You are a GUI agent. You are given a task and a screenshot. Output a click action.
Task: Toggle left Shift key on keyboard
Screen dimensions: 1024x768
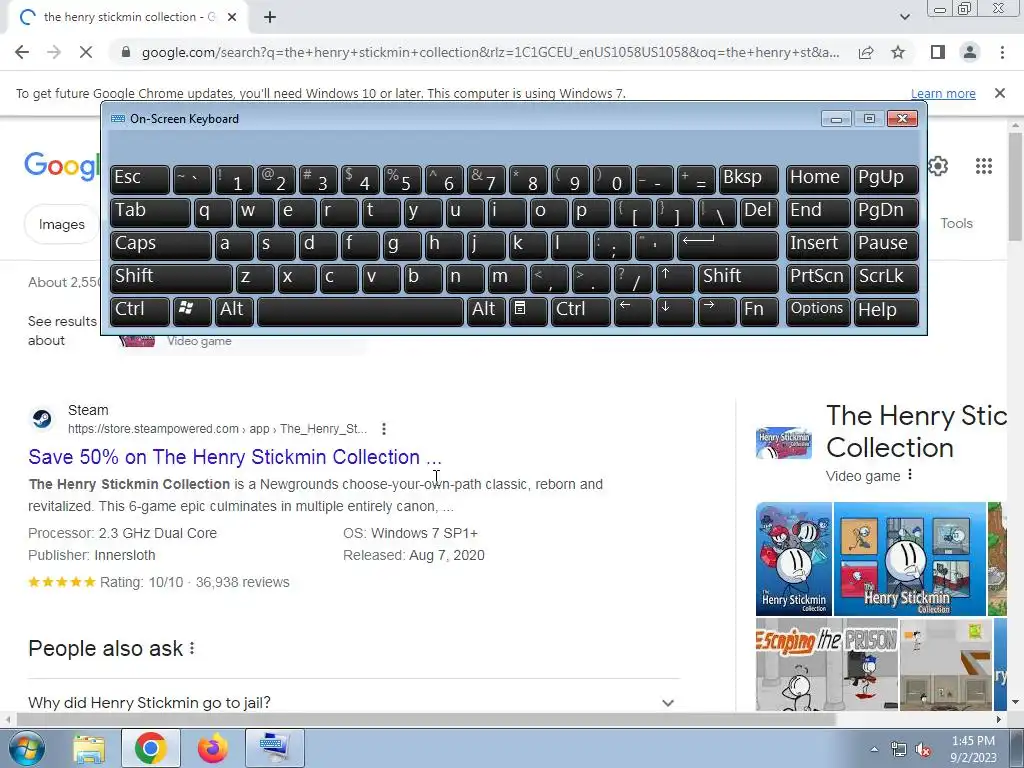click(x=171, y=278)
